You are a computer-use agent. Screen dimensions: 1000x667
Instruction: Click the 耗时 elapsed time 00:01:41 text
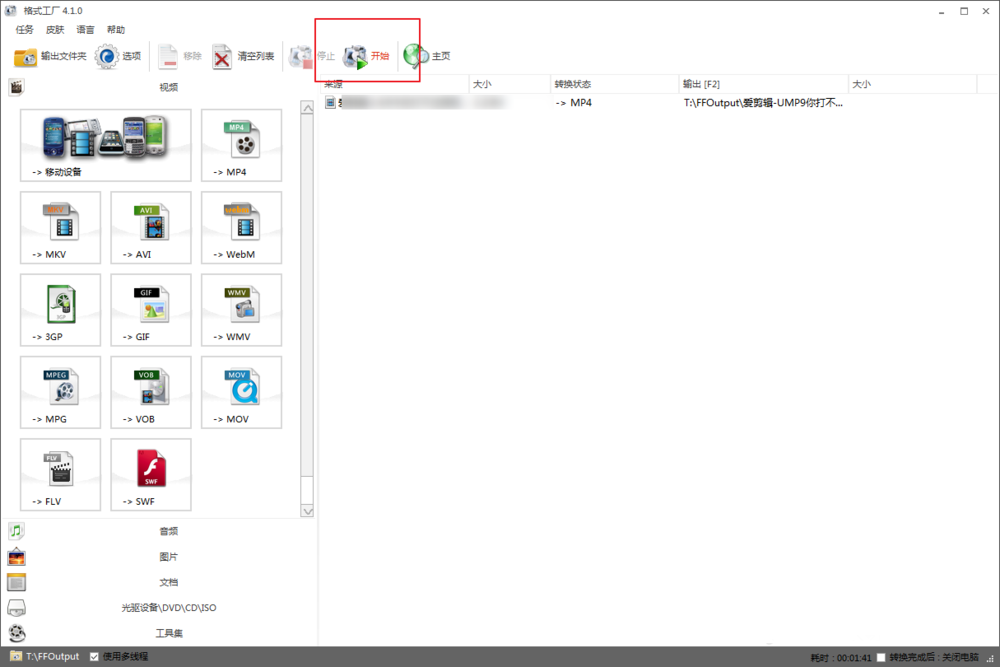click(x=841, y=657)
